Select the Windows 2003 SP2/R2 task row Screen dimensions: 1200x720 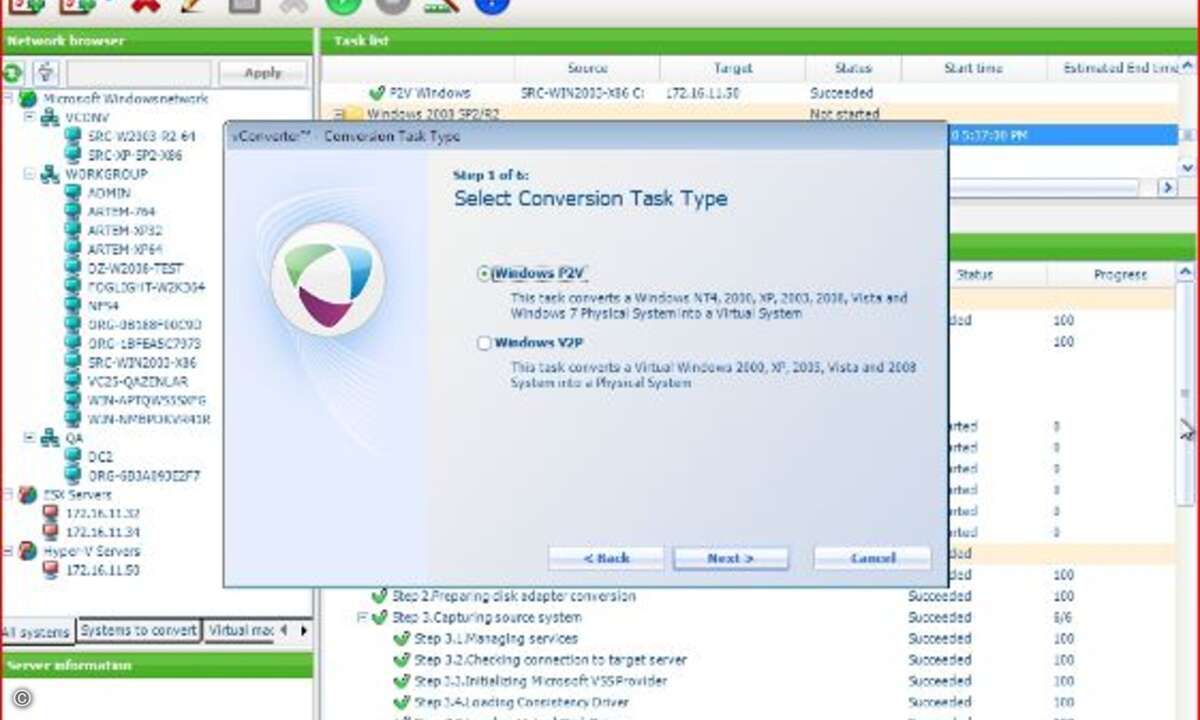pos(750,114)
